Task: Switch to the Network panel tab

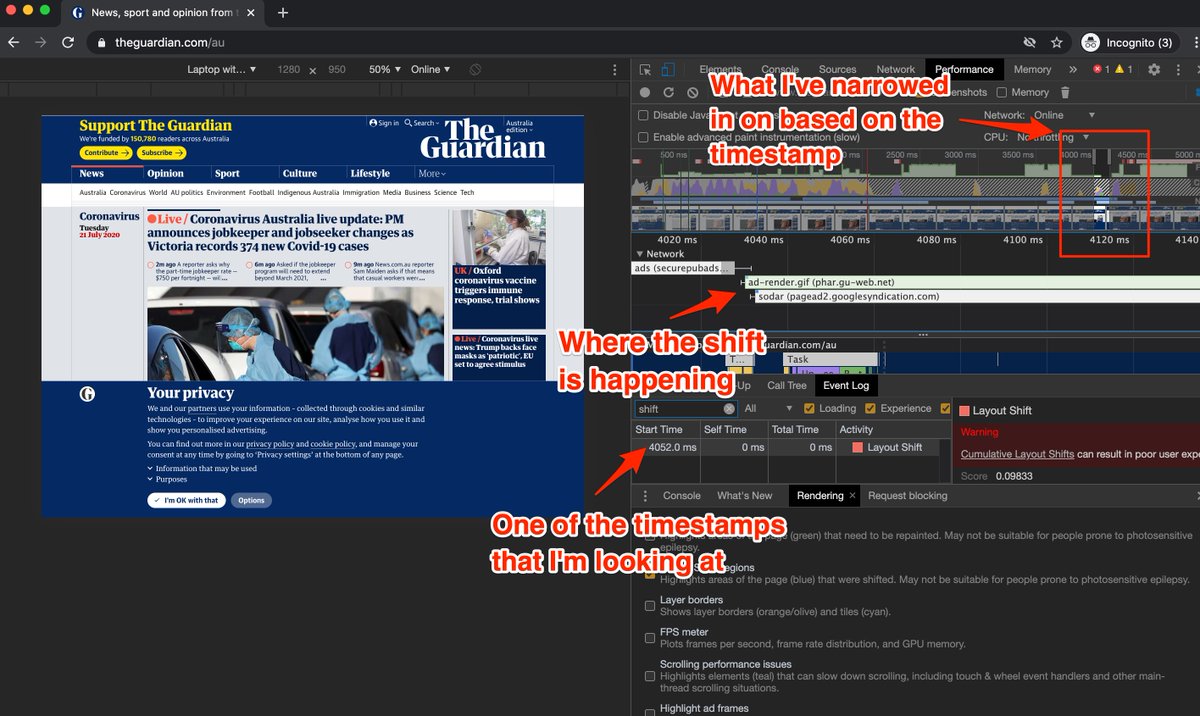Action: pyautogui.click(x=895, y=70)
